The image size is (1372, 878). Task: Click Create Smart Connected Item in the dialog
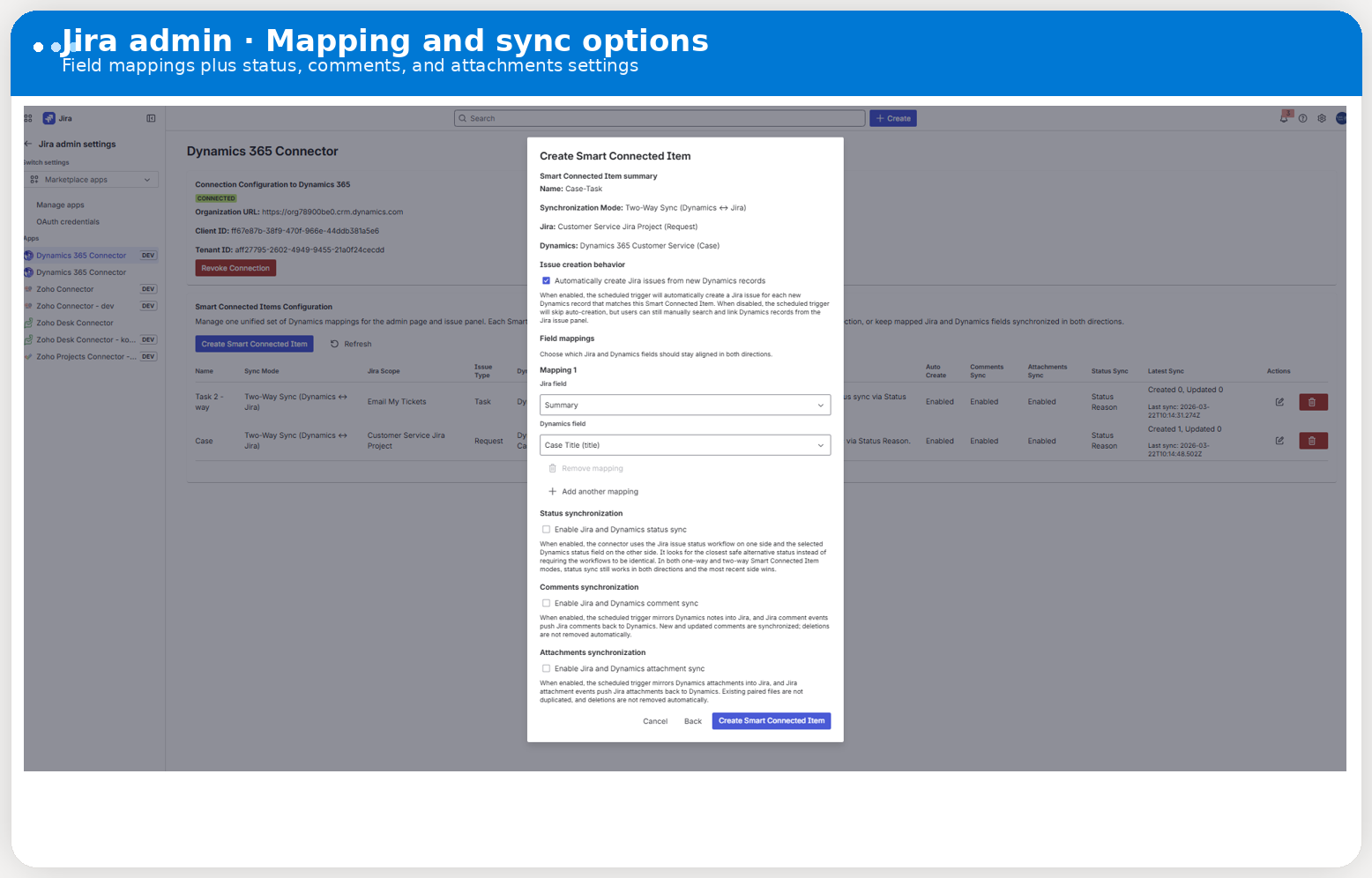pos(771,720)
